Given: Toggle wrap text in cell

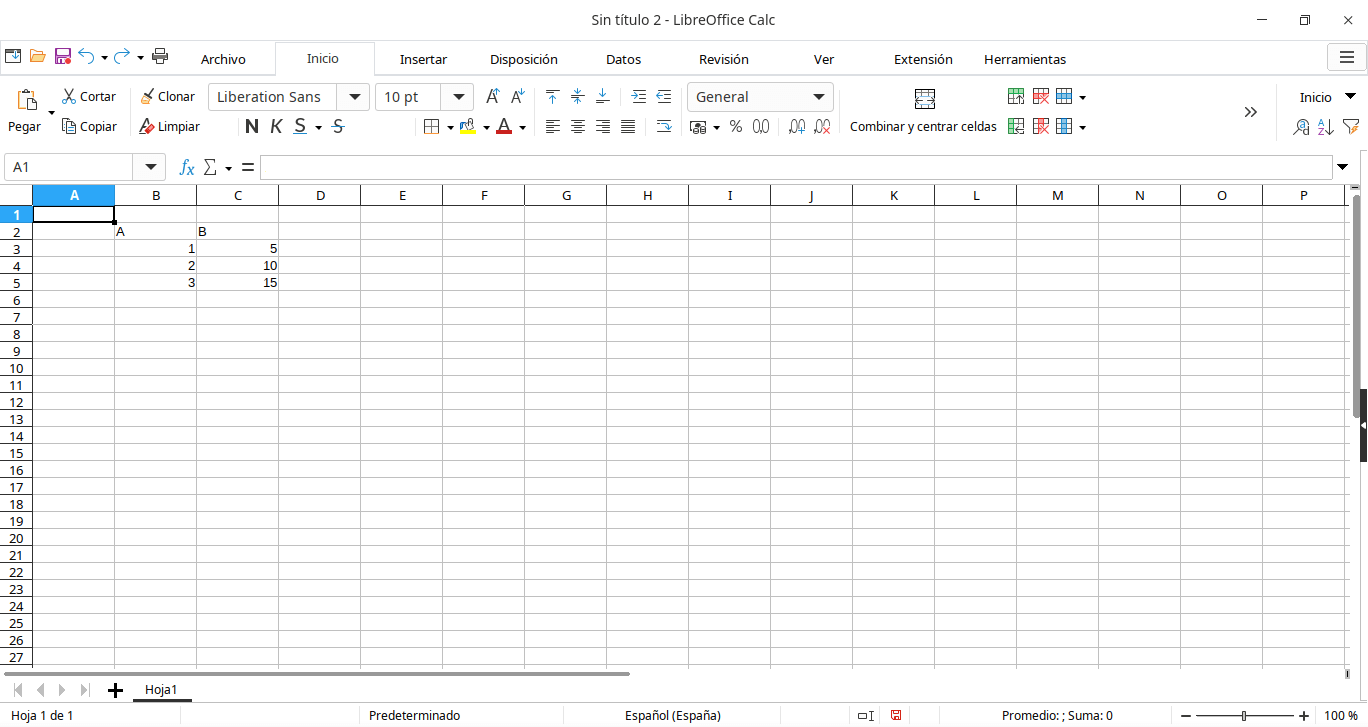Looking at the screenshot, I should click(664, 127).
